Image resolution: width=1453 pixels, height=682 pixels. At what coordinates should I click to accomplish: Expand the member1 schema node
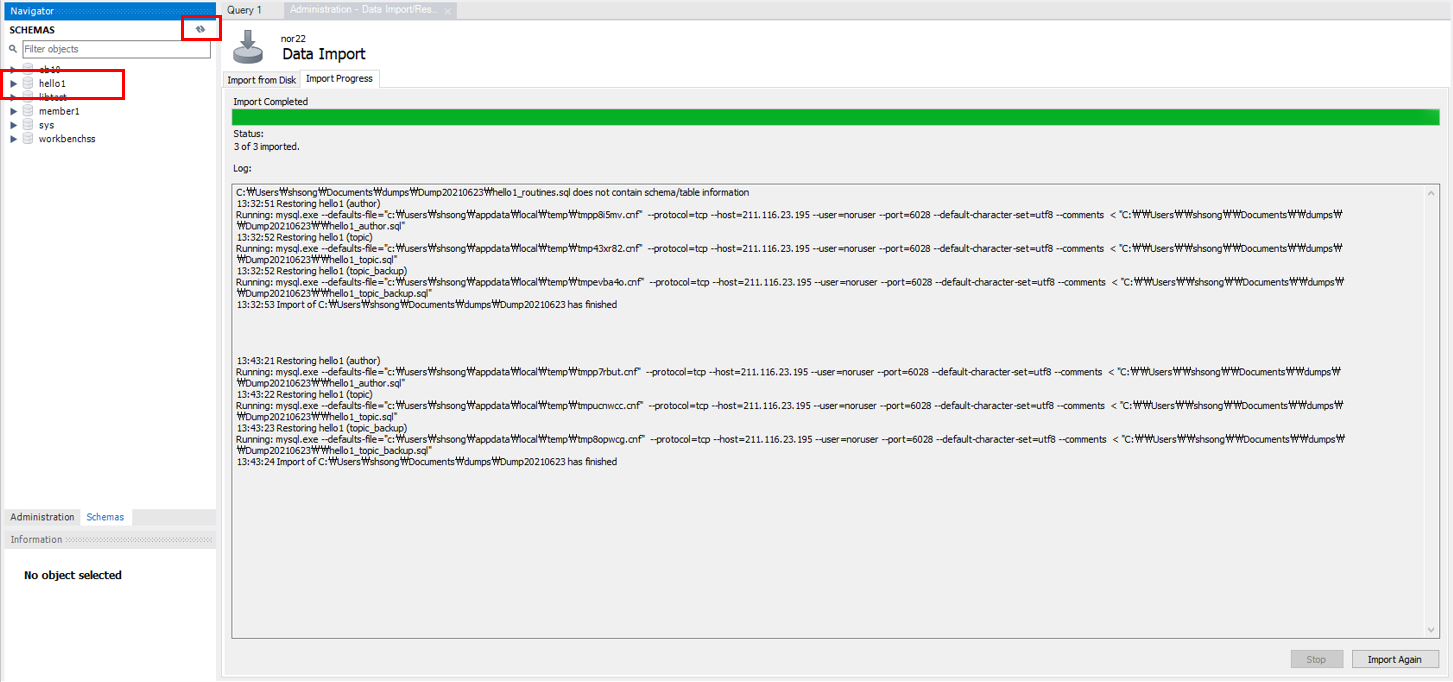pos(13,111)
